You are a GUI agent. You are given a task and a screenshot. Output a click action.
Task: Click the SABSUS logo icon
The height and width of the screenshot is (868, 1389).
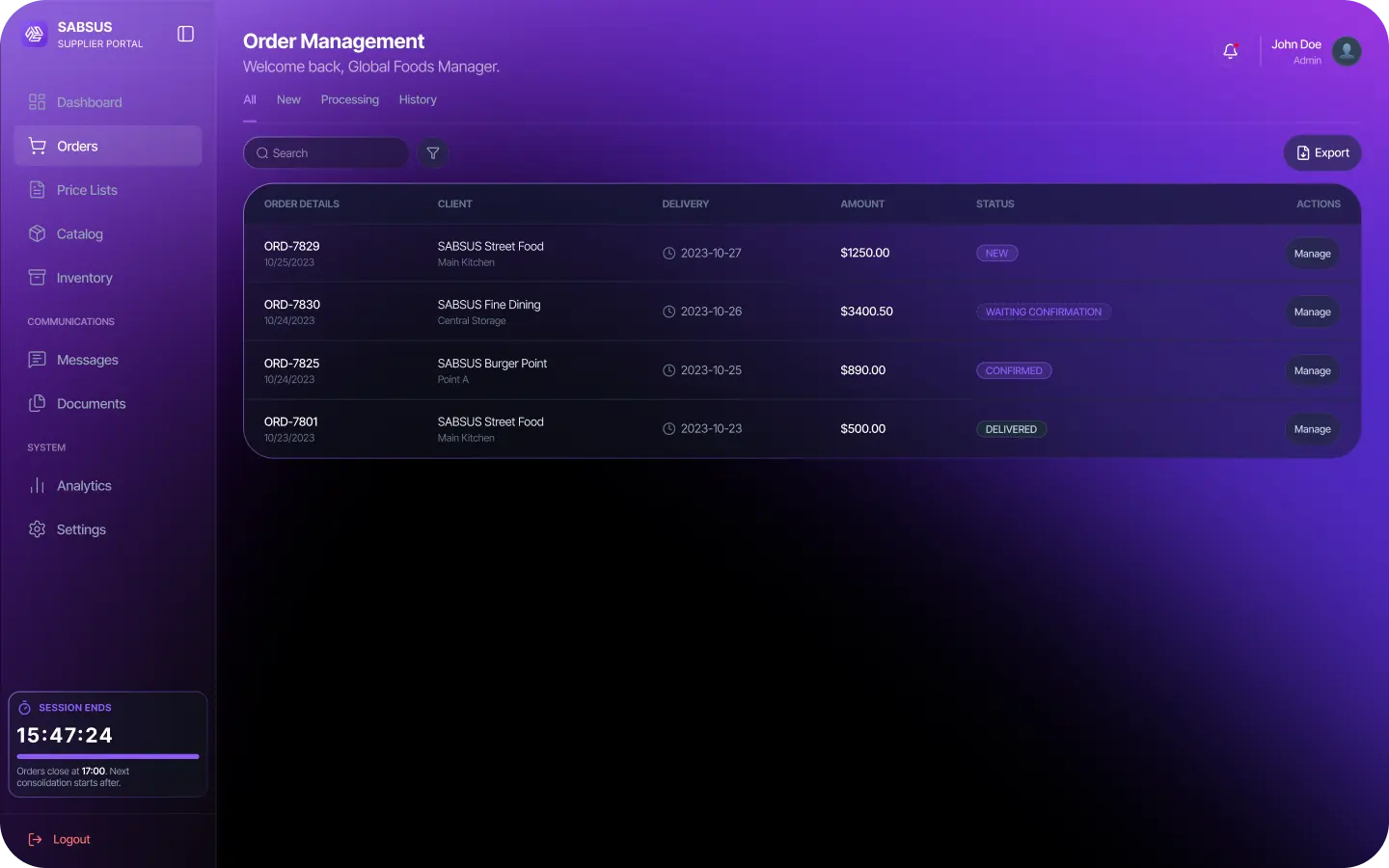35,35
